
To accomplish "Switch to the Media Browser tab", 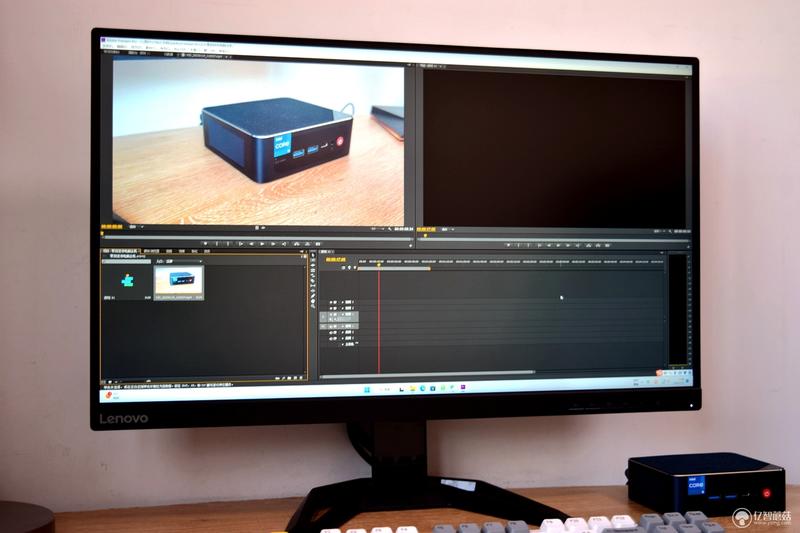I will (151, 251).
